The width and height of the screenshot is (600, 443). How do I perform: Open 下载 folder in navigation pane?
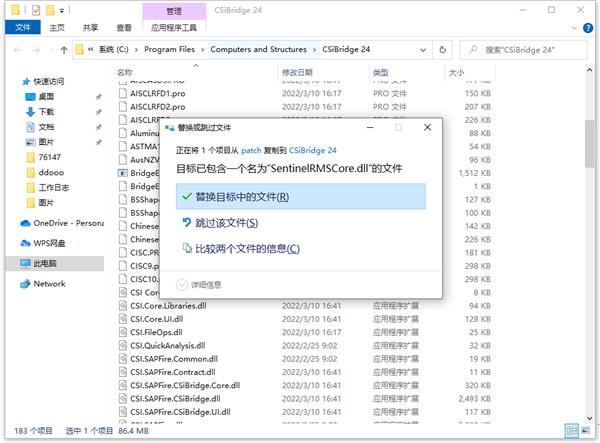click(46, 112)
